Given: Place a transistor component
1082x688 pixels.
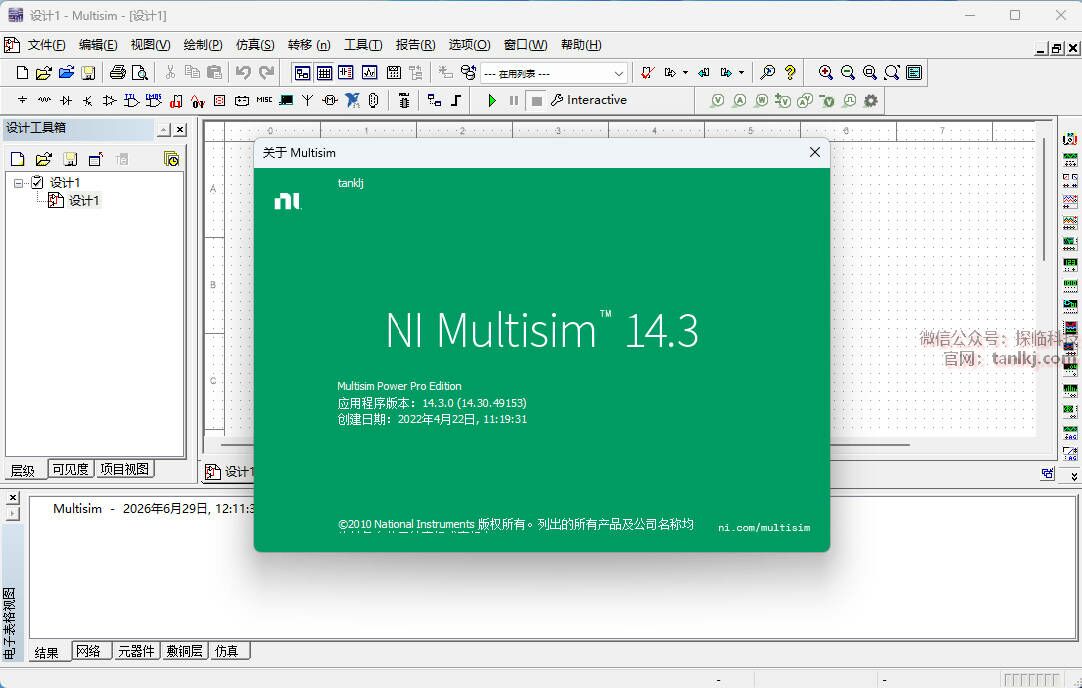Looking at the screenshot, I should click(88, 101).
